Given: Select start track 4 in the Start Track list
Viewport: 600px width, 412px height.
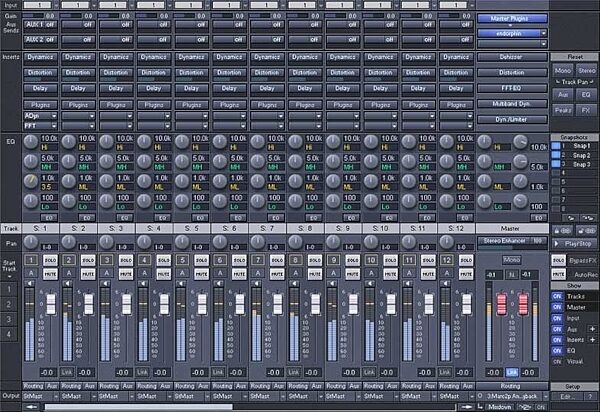Looking at the screenshot, I should (x=9, y=334).
